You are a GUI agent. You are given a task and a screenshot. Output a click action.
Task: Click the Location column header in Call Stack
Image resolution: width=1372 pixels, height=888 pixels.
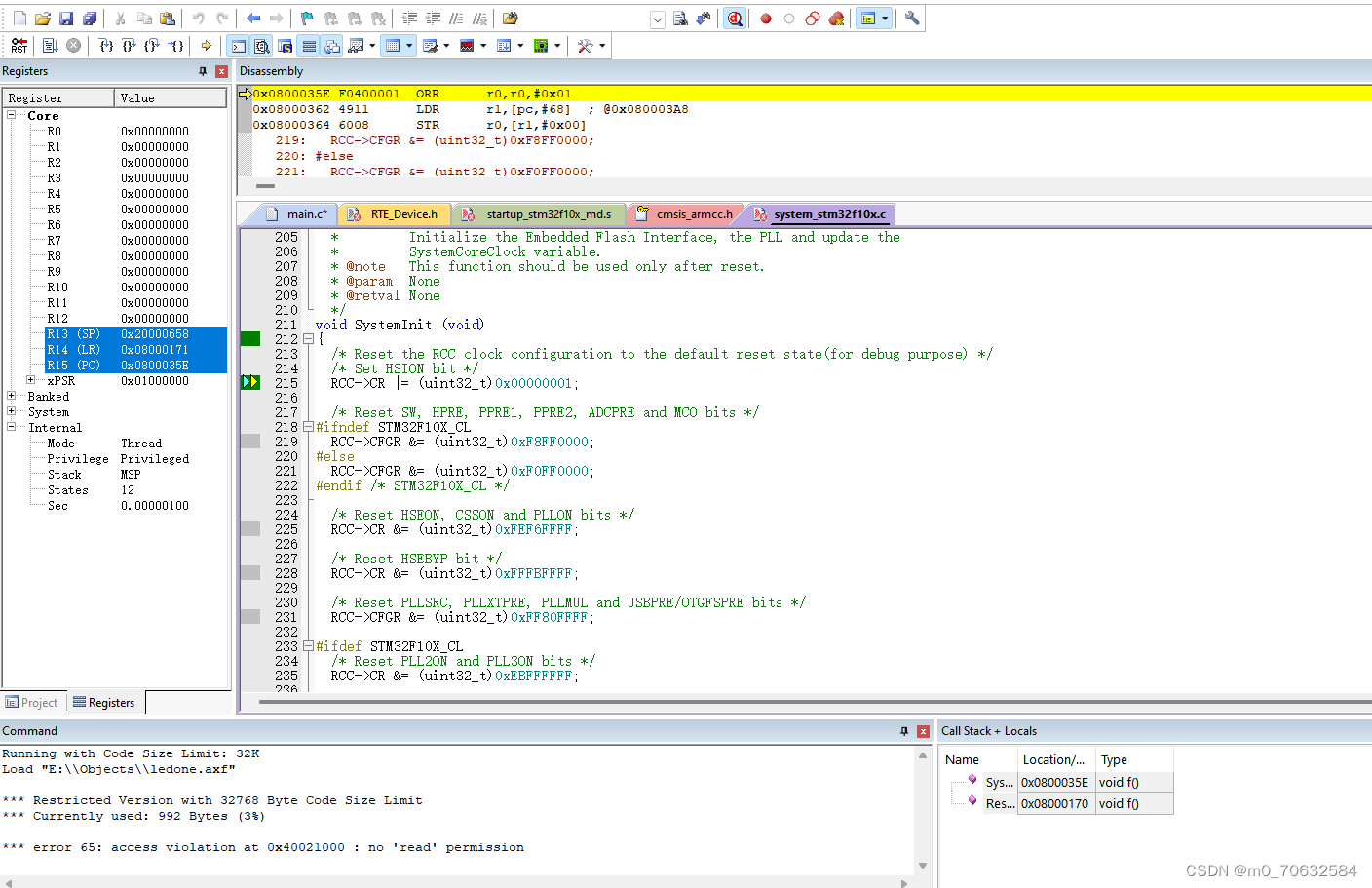pyautogui.click(x=1056, y=760)
